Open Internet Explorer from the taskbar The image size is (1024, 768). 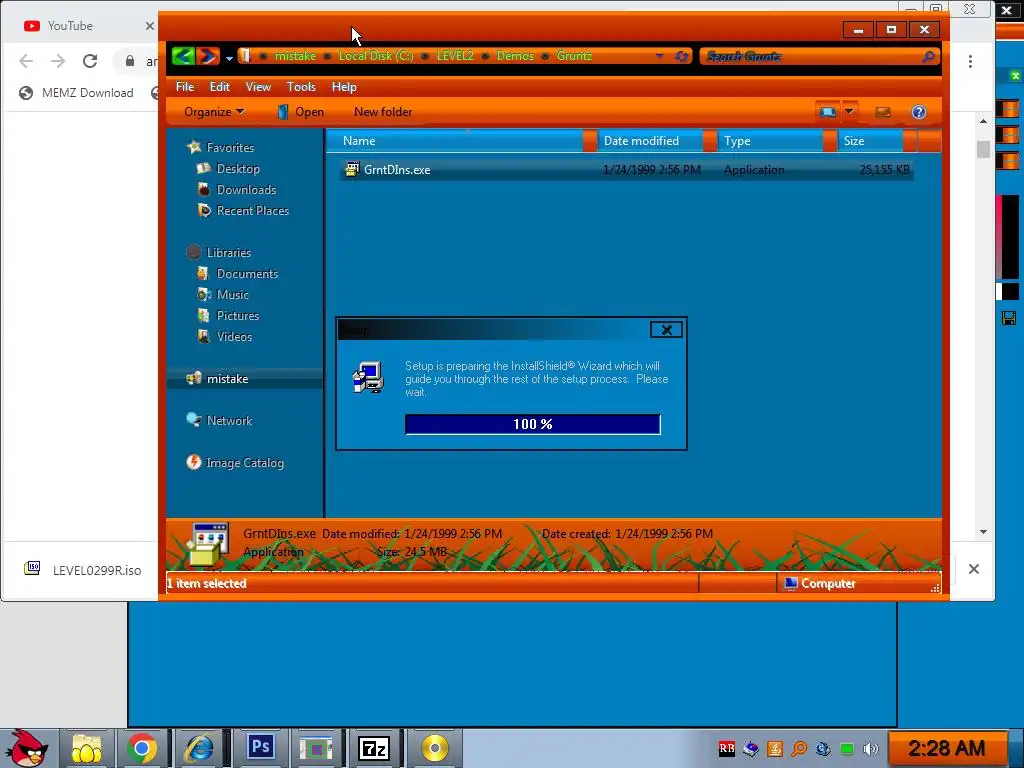(x=199, y=748)
